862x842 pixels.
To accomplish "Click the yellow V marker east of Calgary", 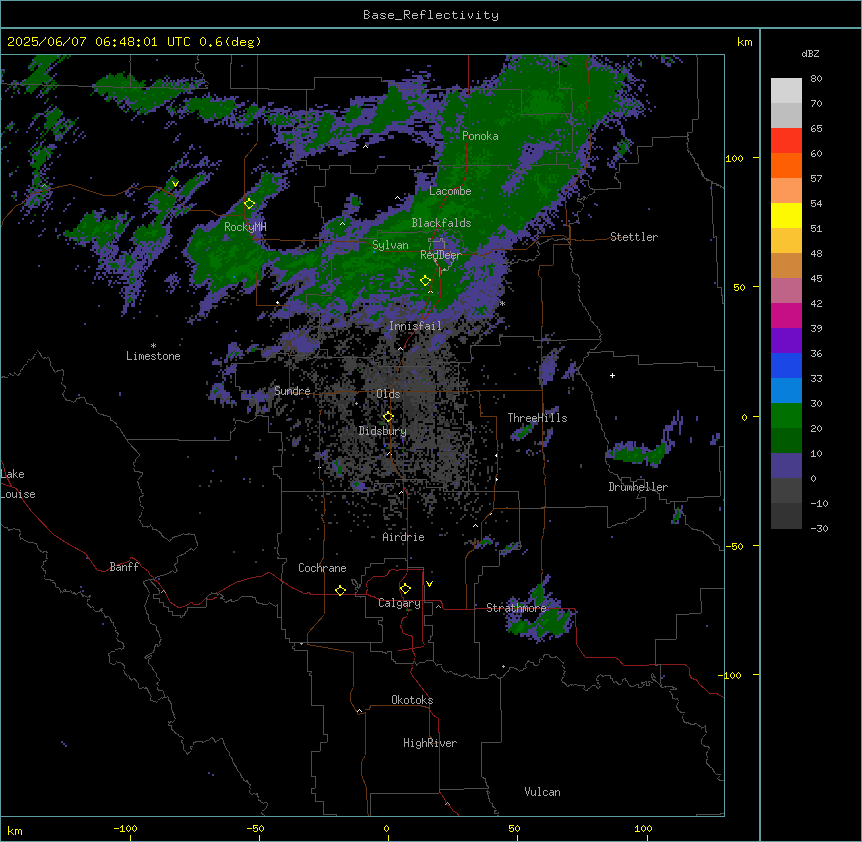I will click(429, 584).
